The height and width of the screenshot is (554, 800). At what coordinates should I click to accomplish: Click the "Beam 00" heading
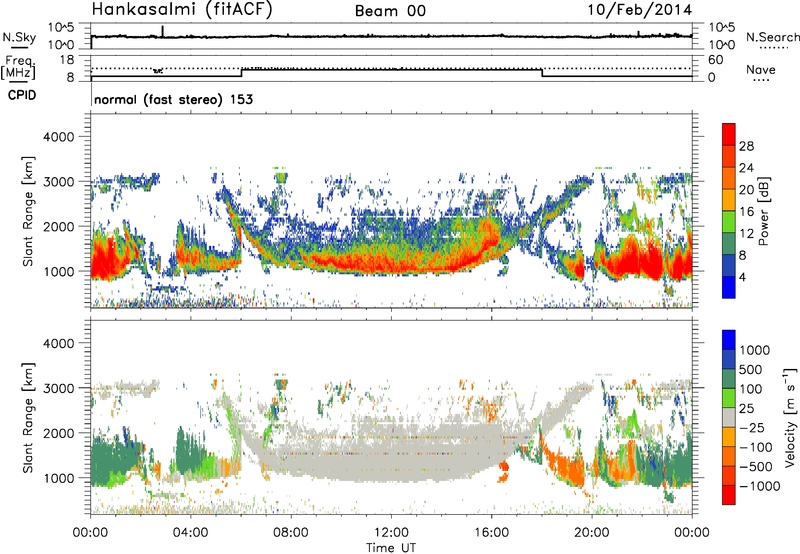[x=390, y=11]
